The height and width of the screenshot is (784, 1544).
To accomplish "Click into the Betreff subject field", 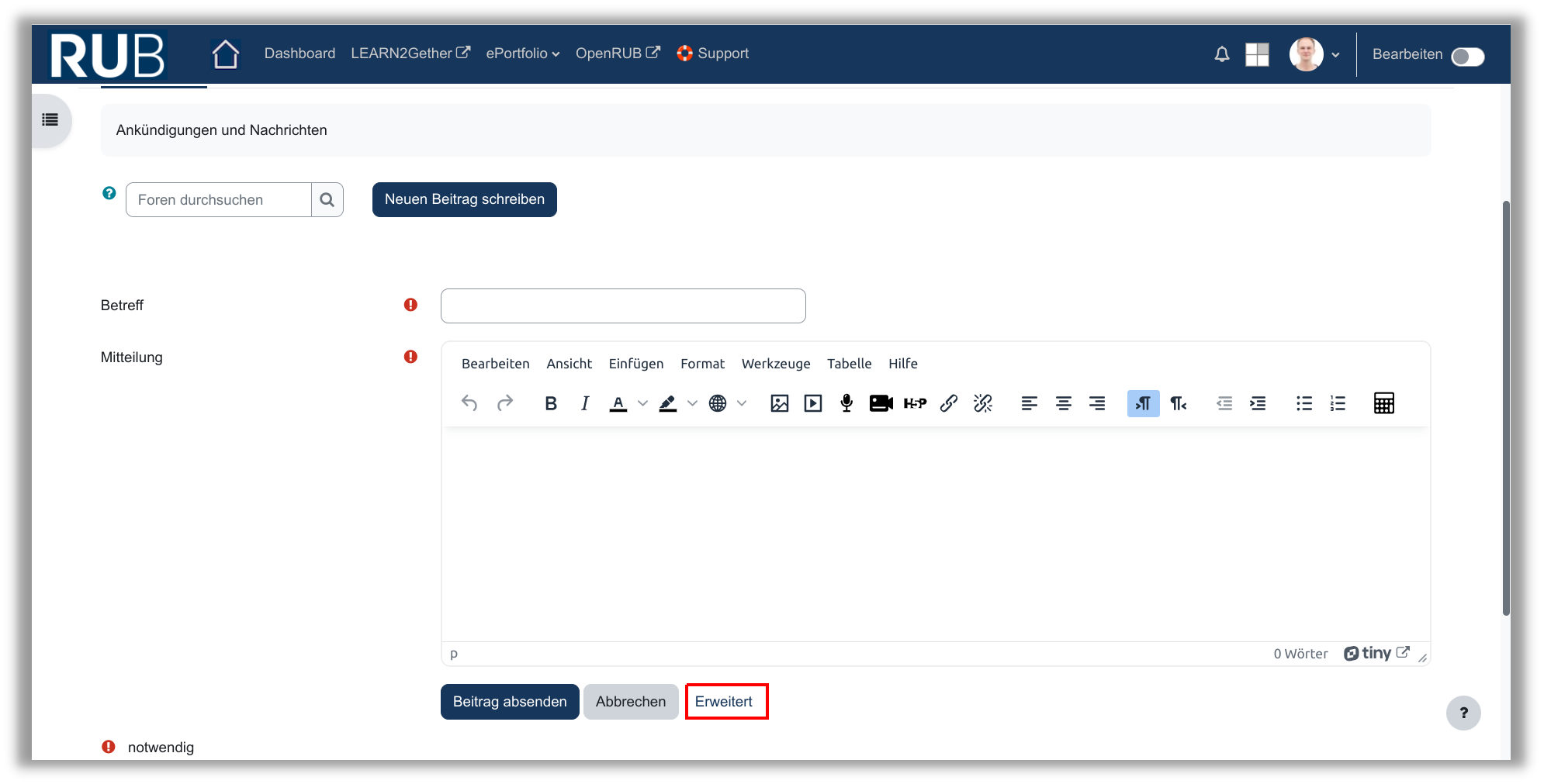I will pos(623,306).
